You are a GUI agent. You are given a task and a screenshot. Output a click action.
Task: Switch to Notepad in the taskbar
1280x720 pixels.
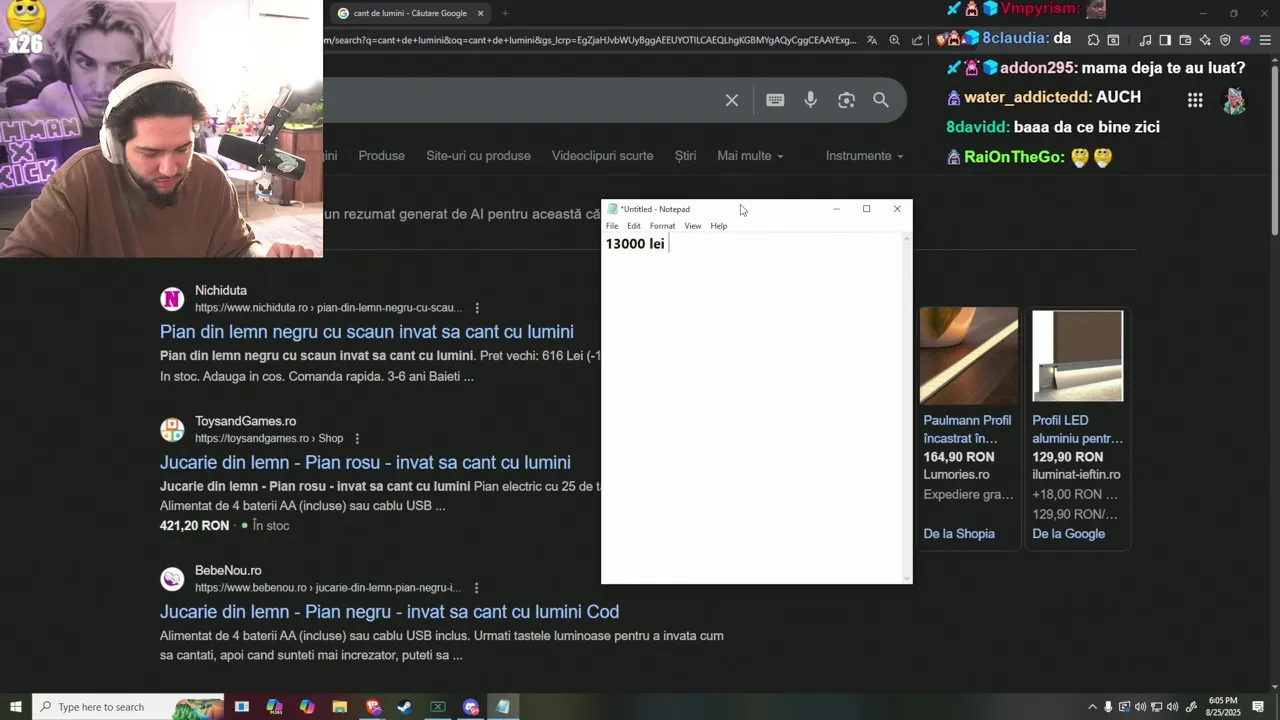tap(503, 707)
